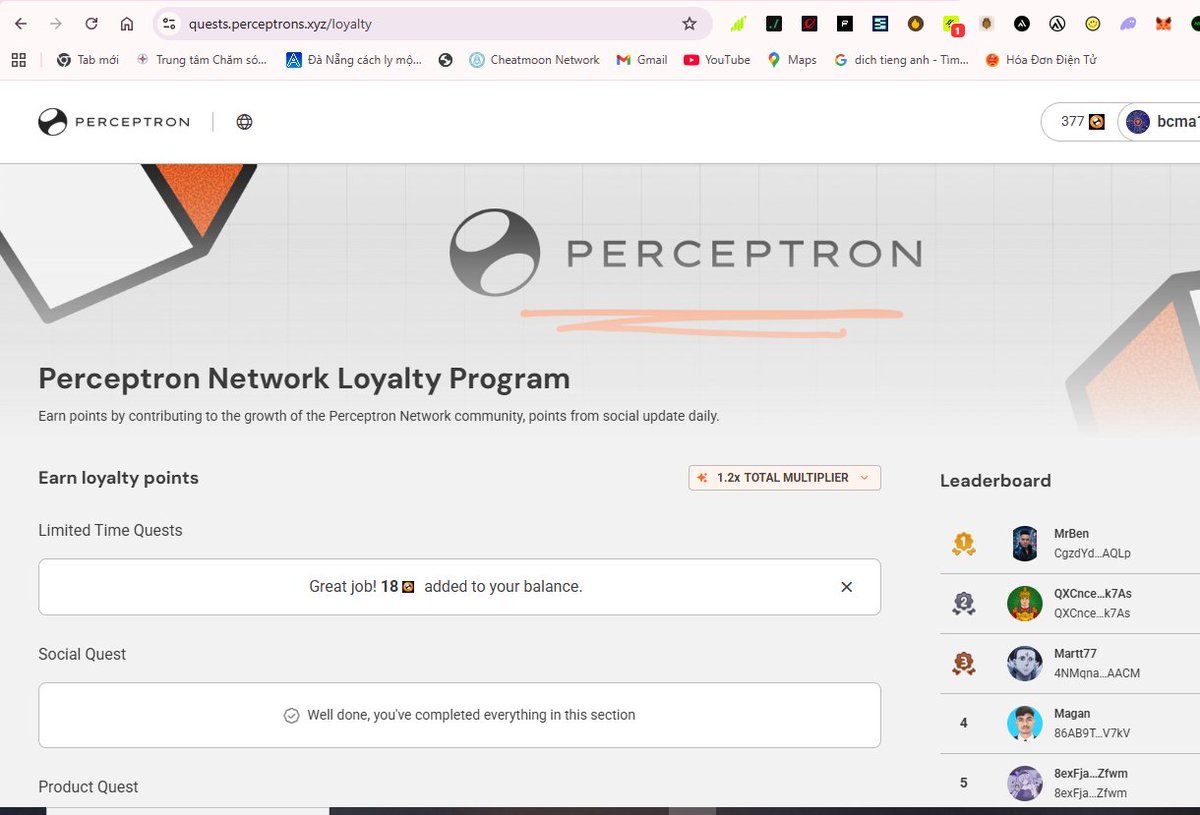Go back to the previous page
This screenshot has height=815, width=1200.
[21, 23]
